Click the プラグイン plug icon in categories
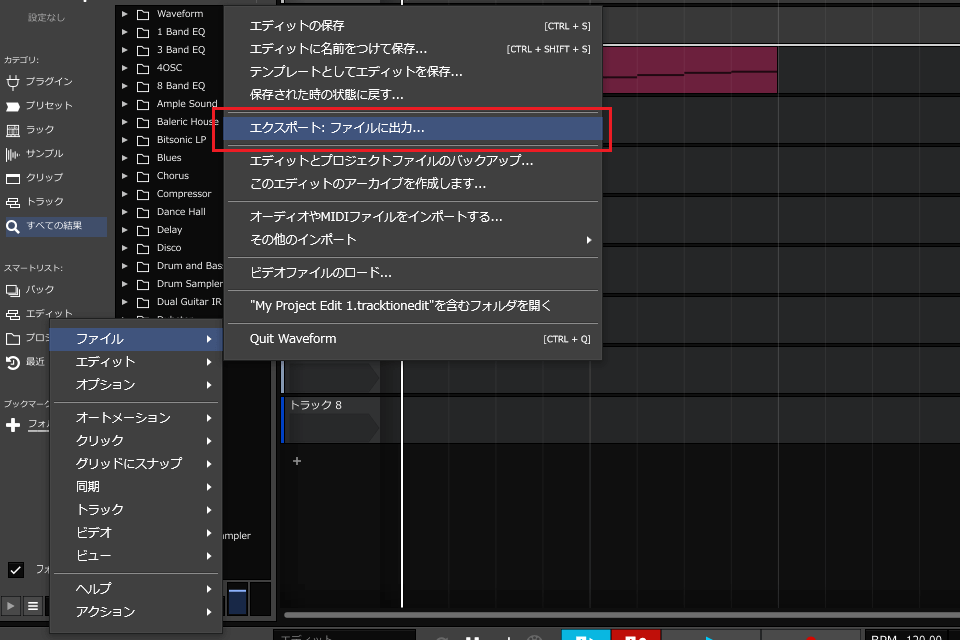This screenshot has width=960, height=640. [13, 82]
